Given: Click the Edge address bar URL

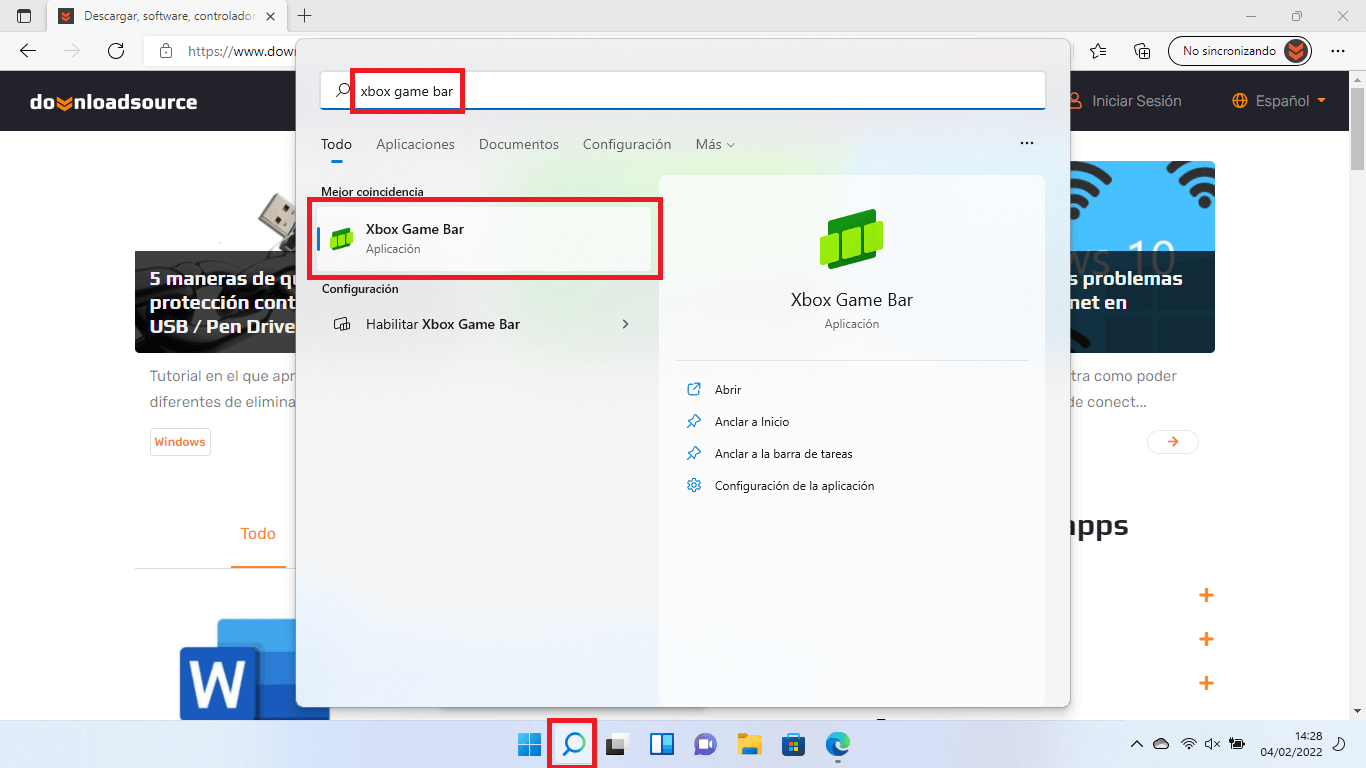Looking at the screenshot, I should pyautogui.click(x=241, y=50).
